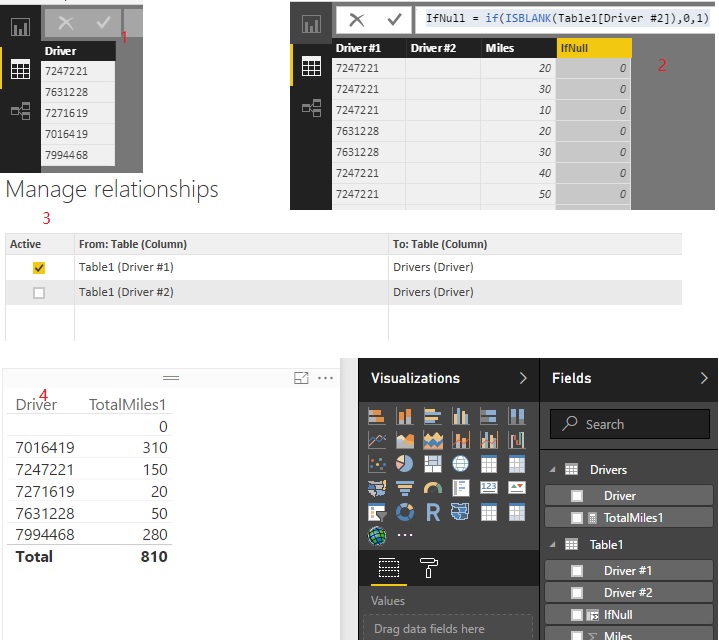
Task: Switch to the Format paint roller tab
Action: [428, 568]
